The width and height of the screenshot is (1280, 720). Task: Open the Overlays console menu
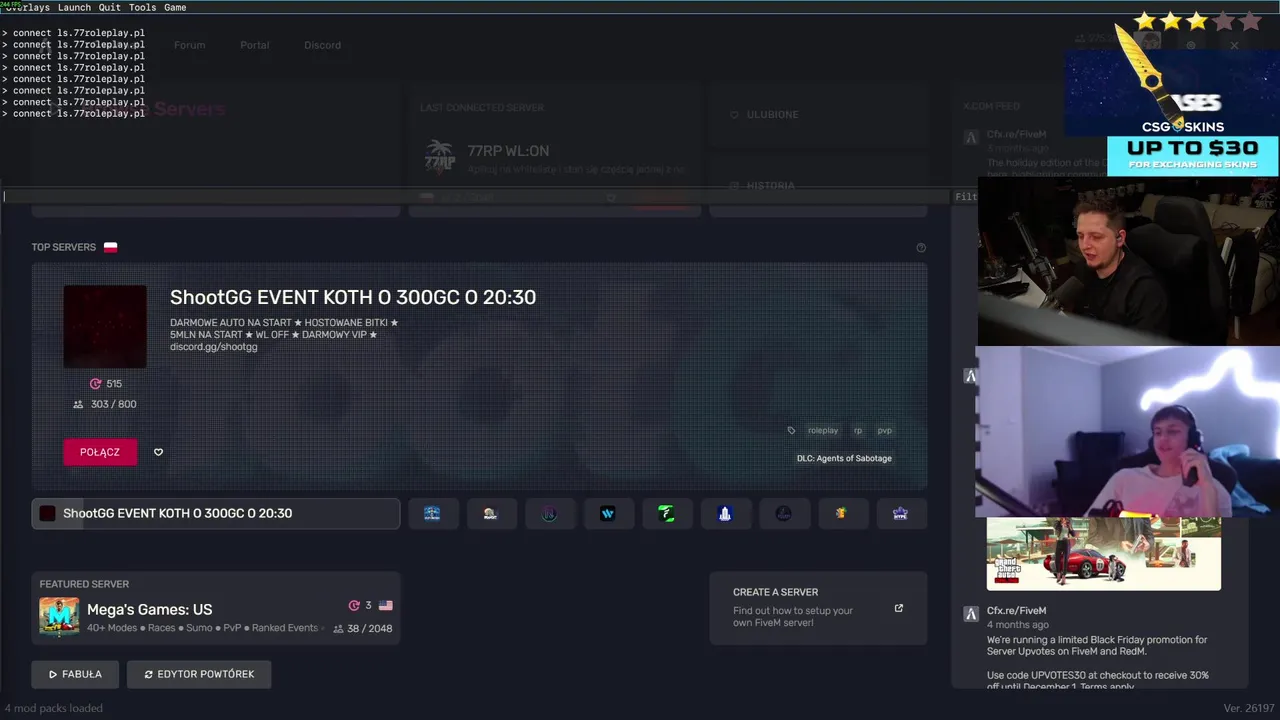pyautogui.click(x=27, y=7)
